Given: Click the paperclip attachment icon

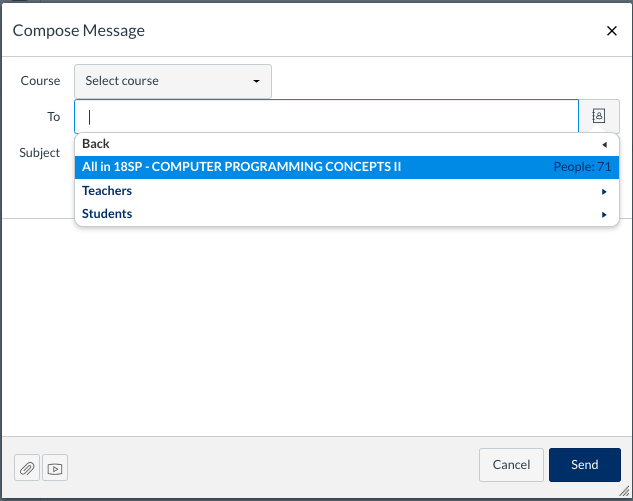Looking at the screenshot, I should point(27,468).
